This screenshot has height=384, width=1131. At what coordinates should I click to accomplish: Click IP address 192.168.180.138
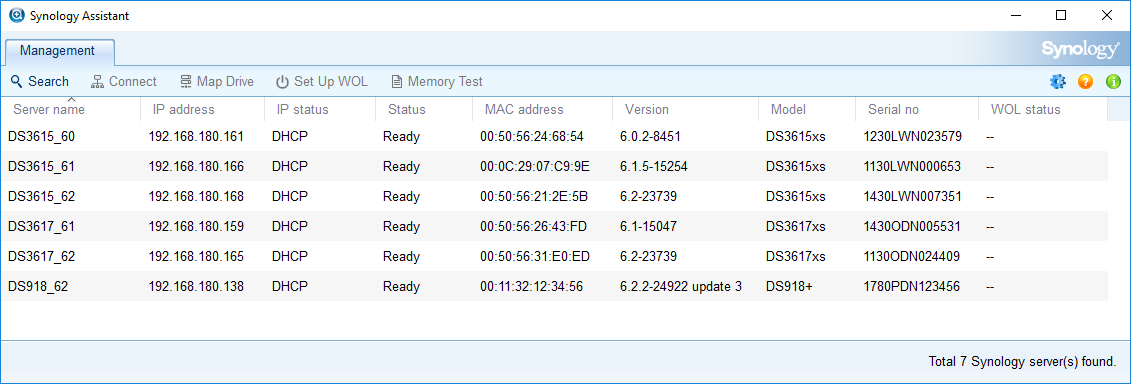(196, 287)
